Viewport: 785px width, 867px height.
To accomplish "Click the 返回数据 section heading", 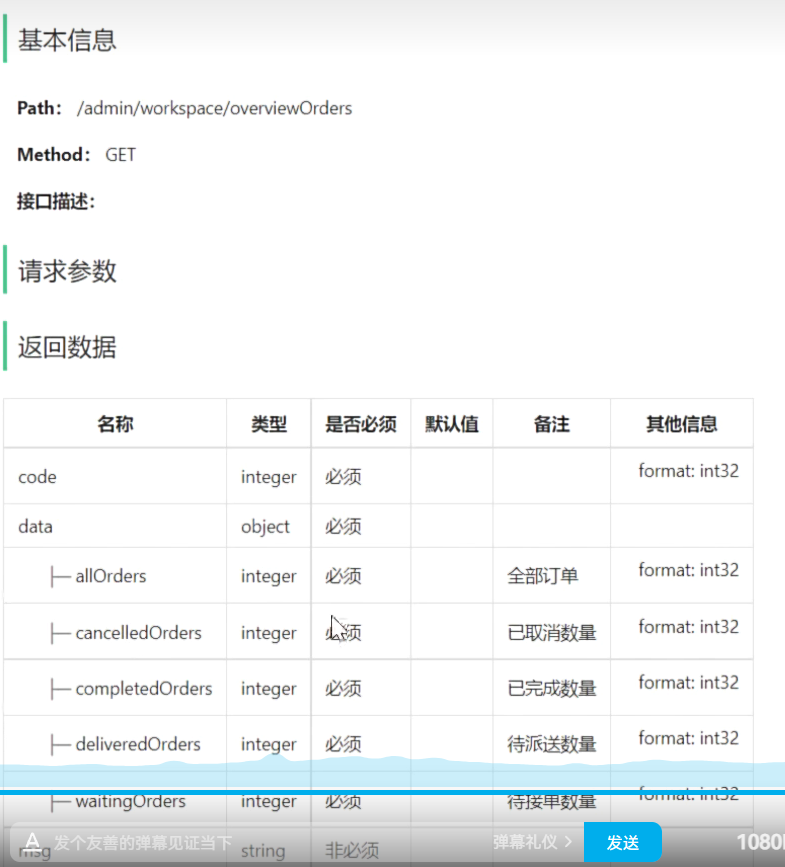I will (x=67, y=347).
